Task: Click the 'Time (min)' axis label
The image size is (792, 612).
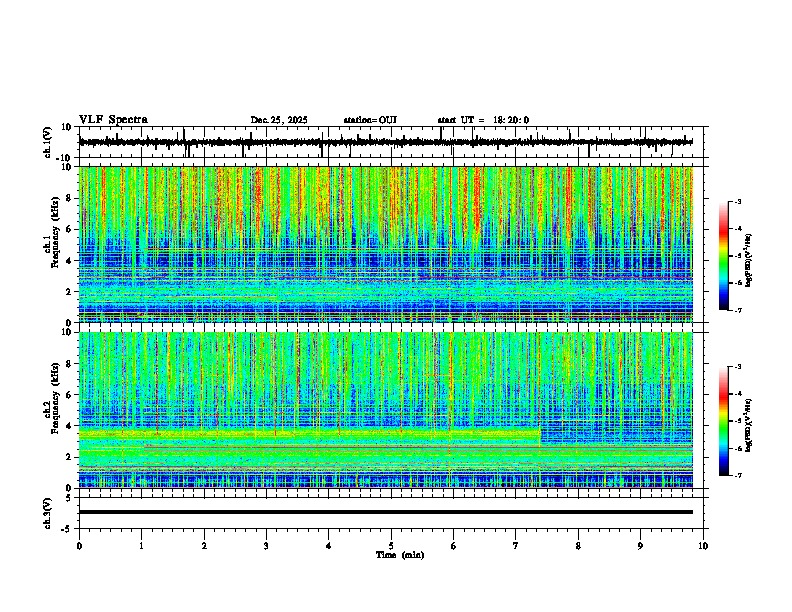Action: [x=400, y=555]
